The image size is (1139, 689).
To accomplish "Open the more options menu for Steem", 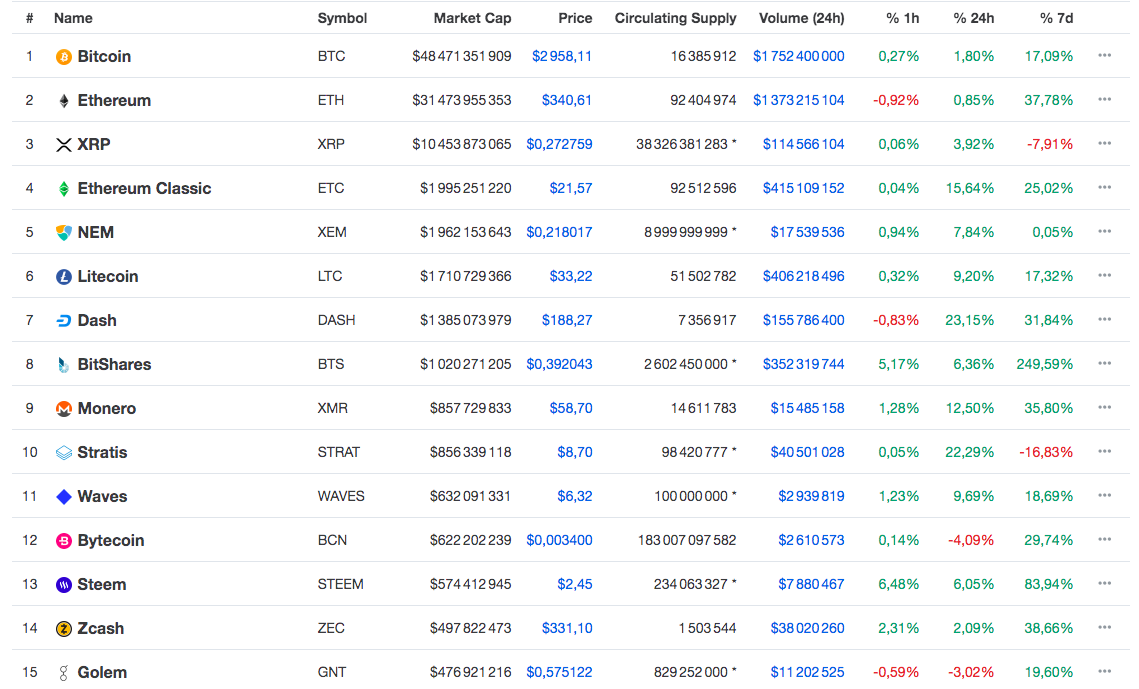I will tap(1105, 584).
